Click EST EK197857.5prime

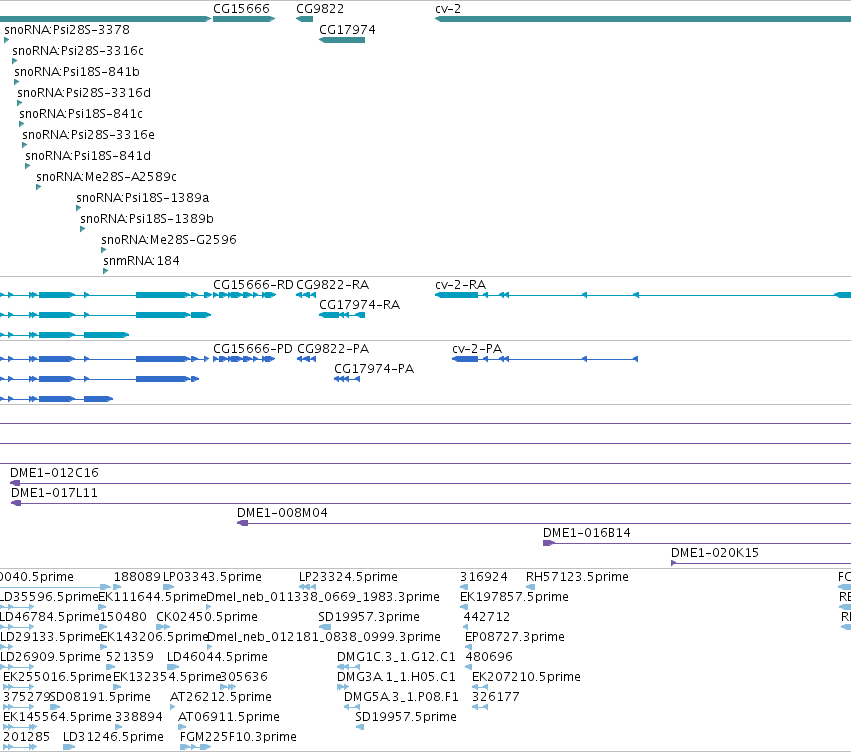click(514, 597)
